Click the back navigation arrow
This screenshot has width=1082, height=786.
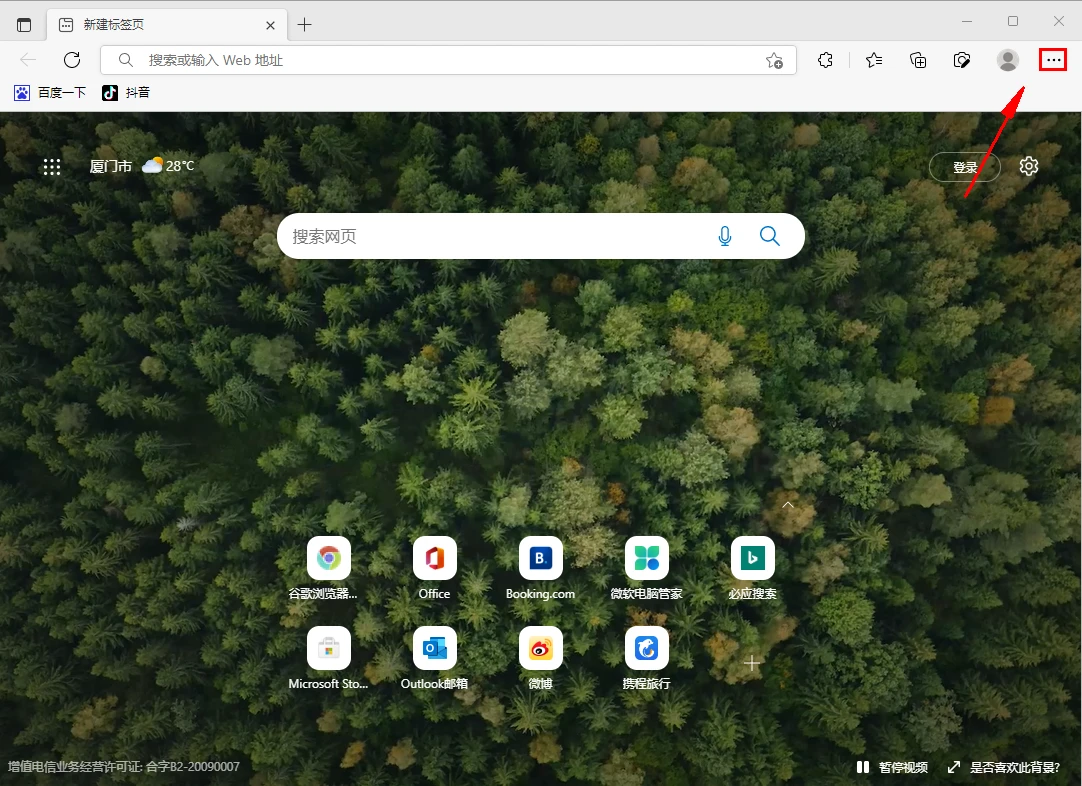click(28, 60)
